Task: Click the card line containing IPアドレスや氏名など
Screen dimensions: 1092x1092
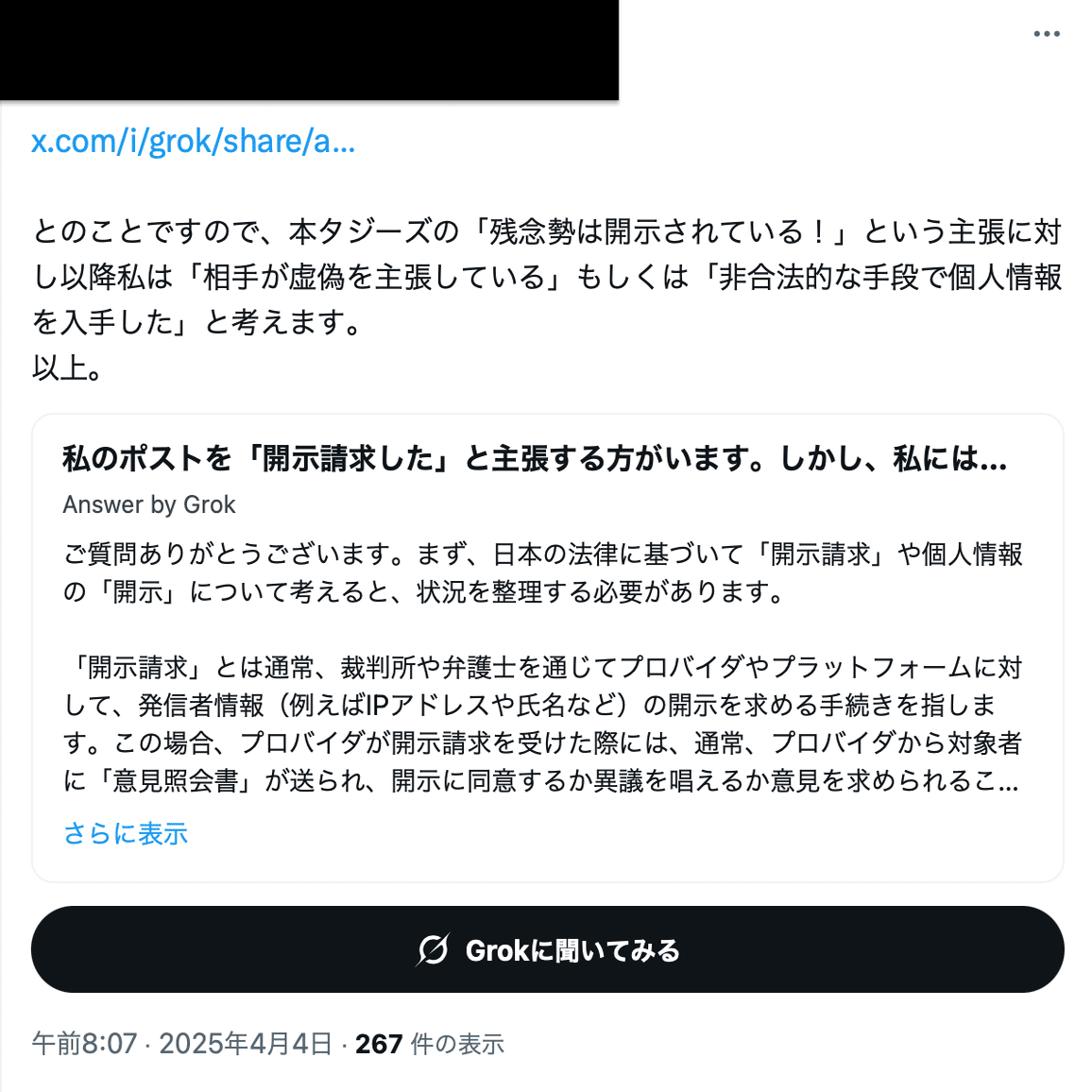Action: tap(529, 706)
